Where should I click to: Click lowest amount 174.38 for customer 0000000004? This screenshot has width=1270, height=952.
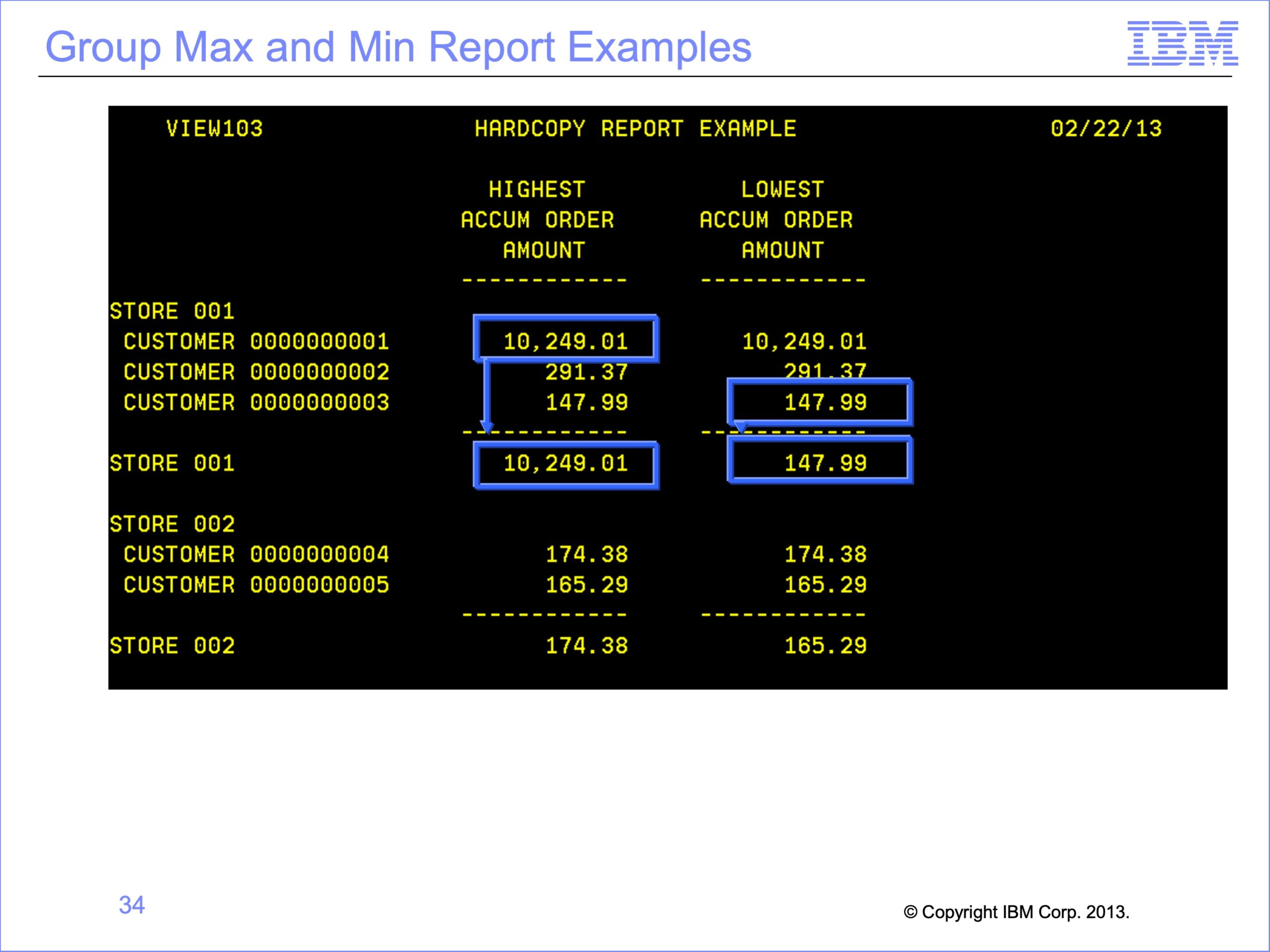(825, 554)
